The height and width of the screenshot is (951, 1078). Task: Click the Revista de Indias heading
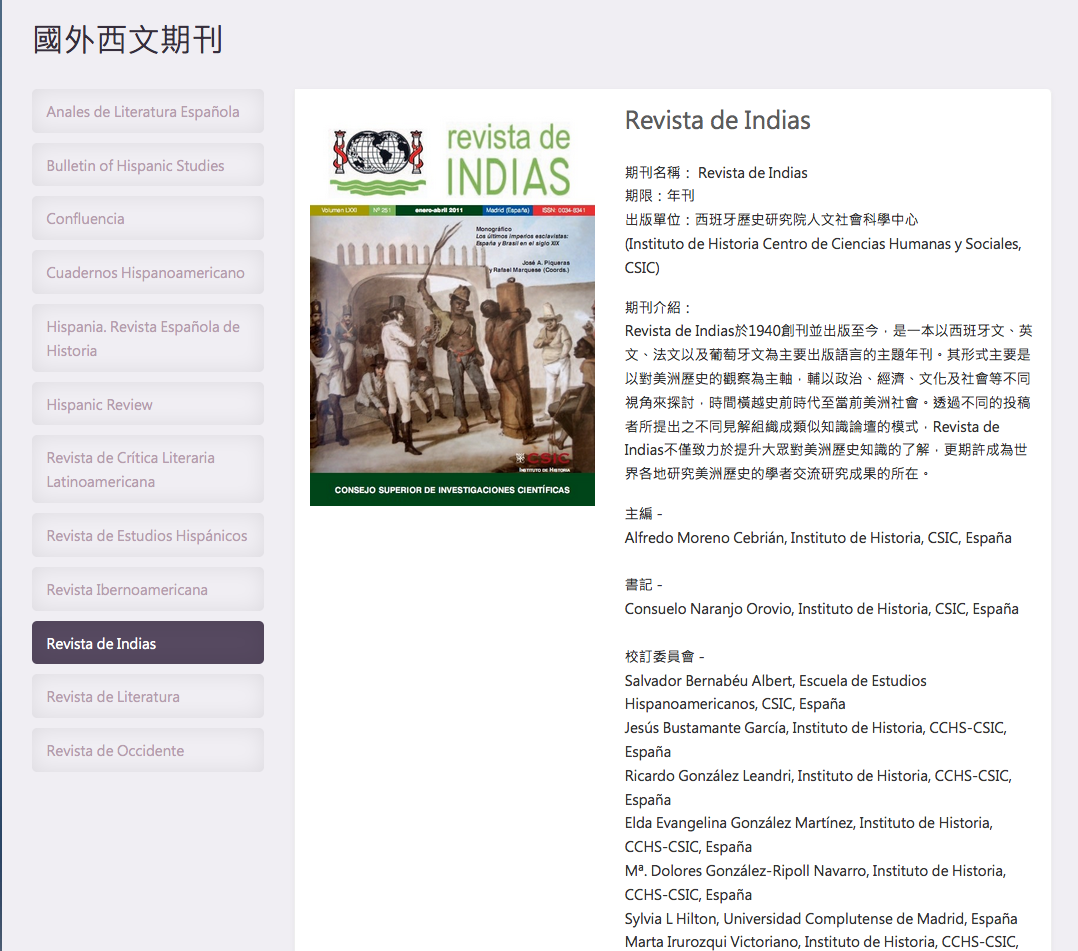pos(717,120)
